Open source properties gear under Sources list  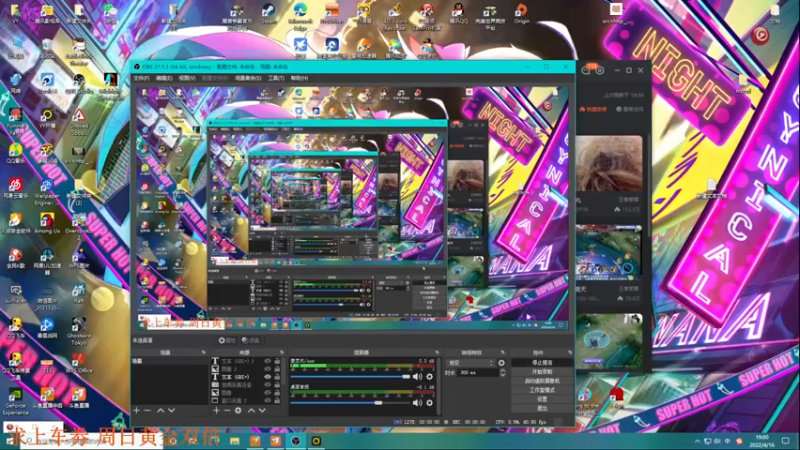[x=238, y=410]
